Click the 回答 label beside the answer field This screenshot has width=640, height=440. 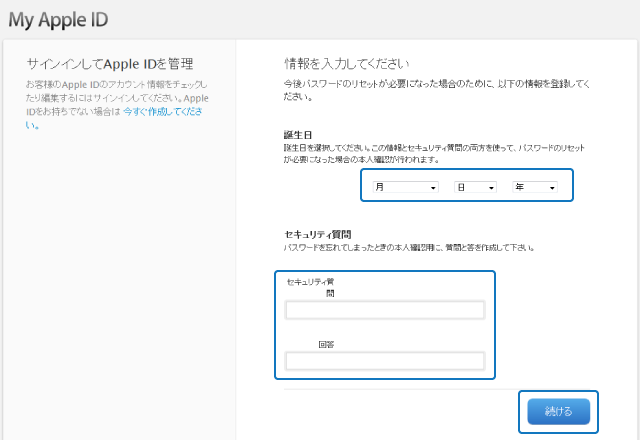[x=326, y=344]
